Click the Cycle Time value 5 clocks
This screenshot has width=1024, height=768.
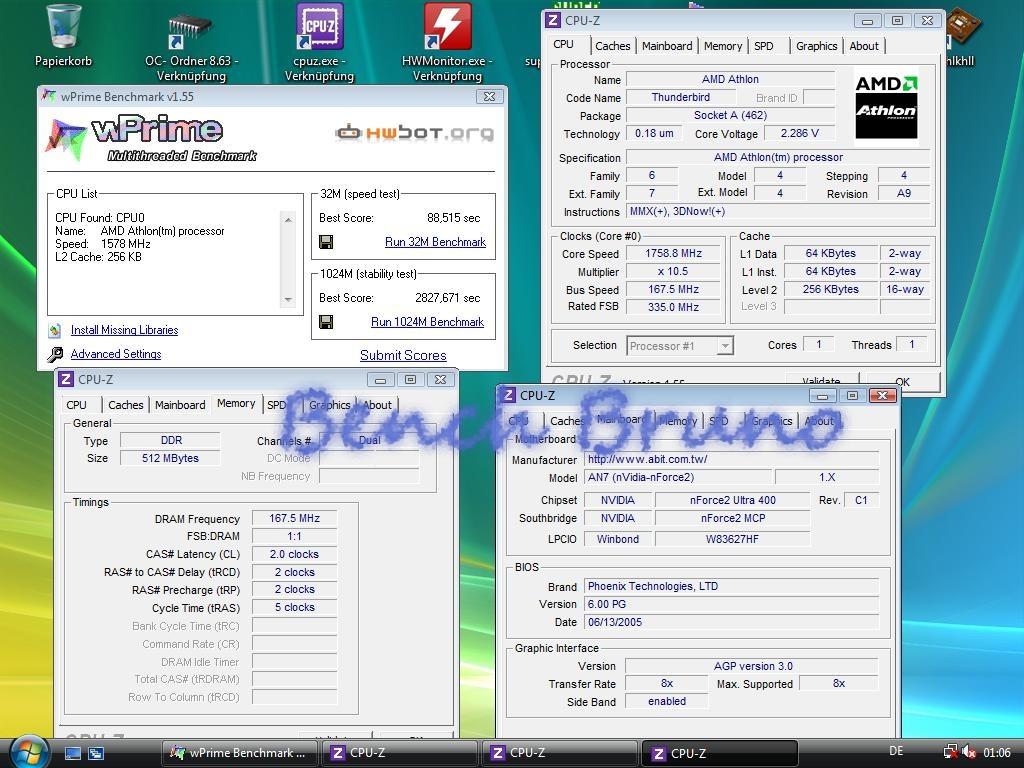click(295, 607)
